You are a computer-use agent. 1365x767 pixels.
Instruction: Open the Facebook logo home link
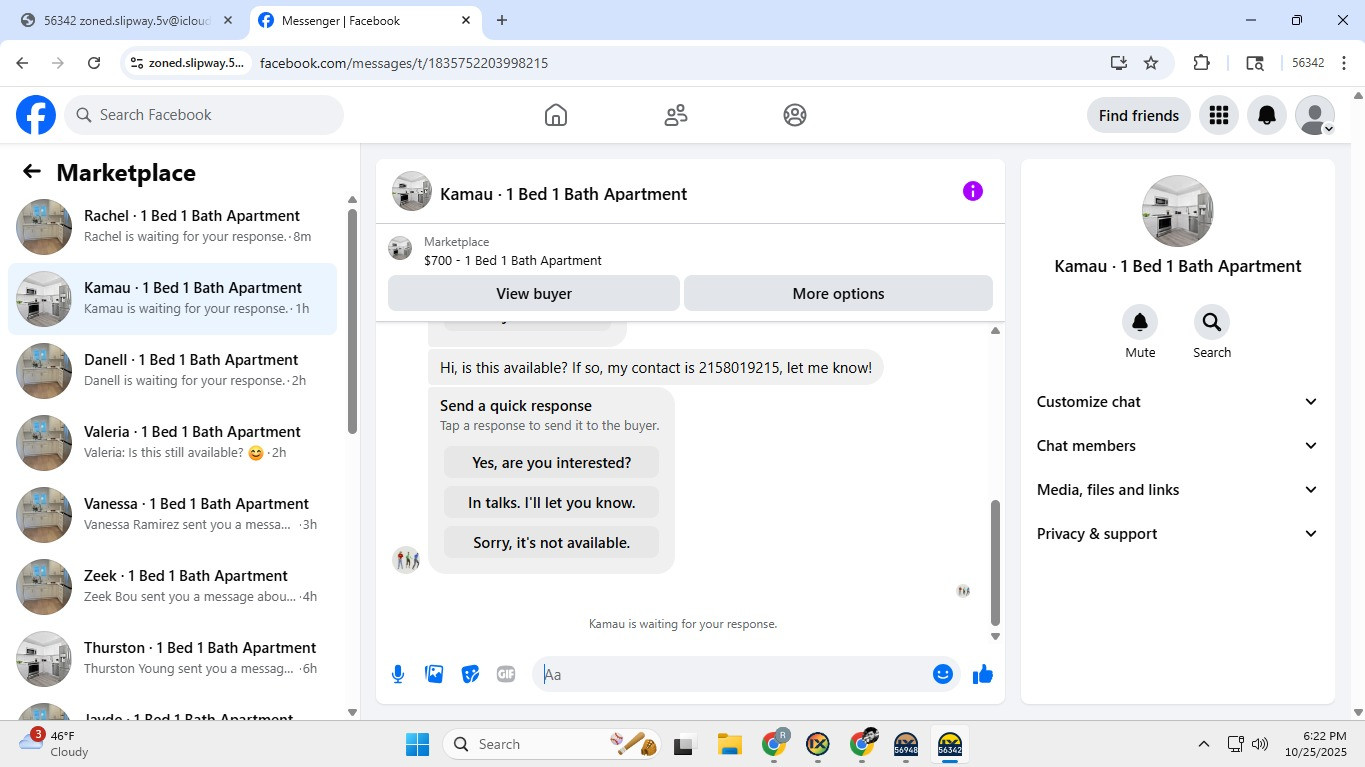tap(36, 115)
